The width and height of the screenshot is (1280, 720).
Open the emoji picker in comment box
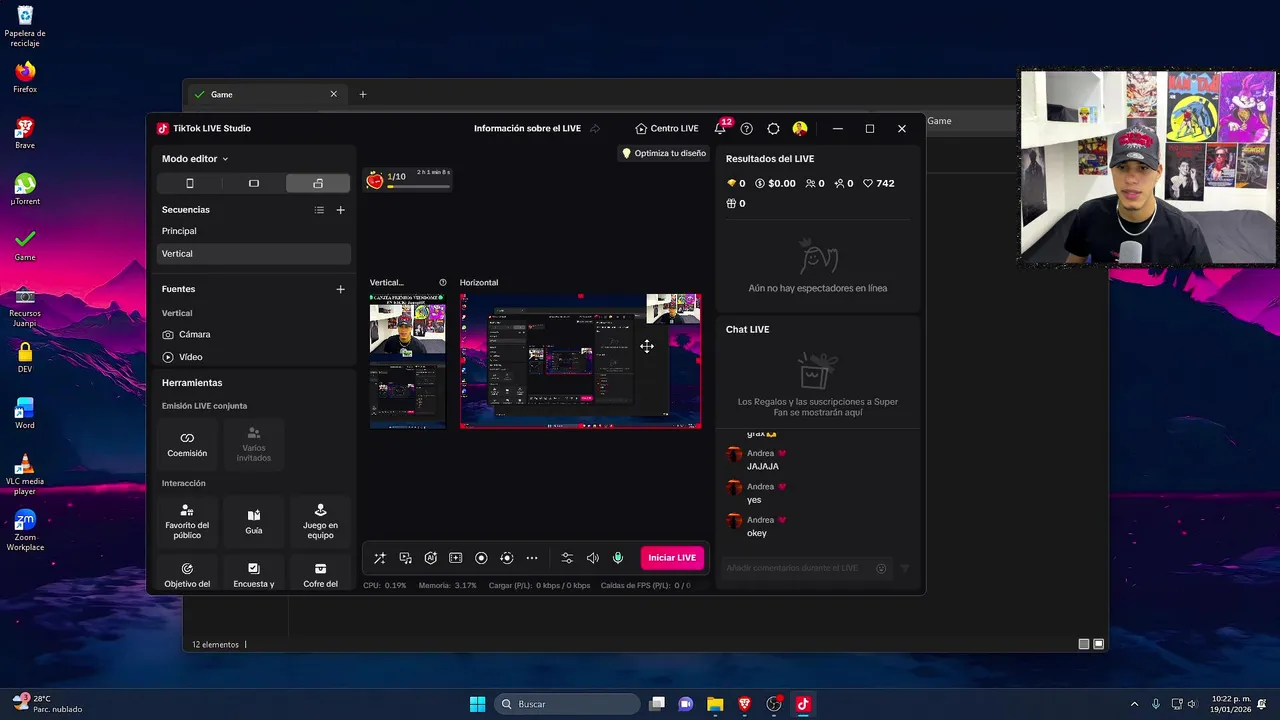[x=881, y=568]
